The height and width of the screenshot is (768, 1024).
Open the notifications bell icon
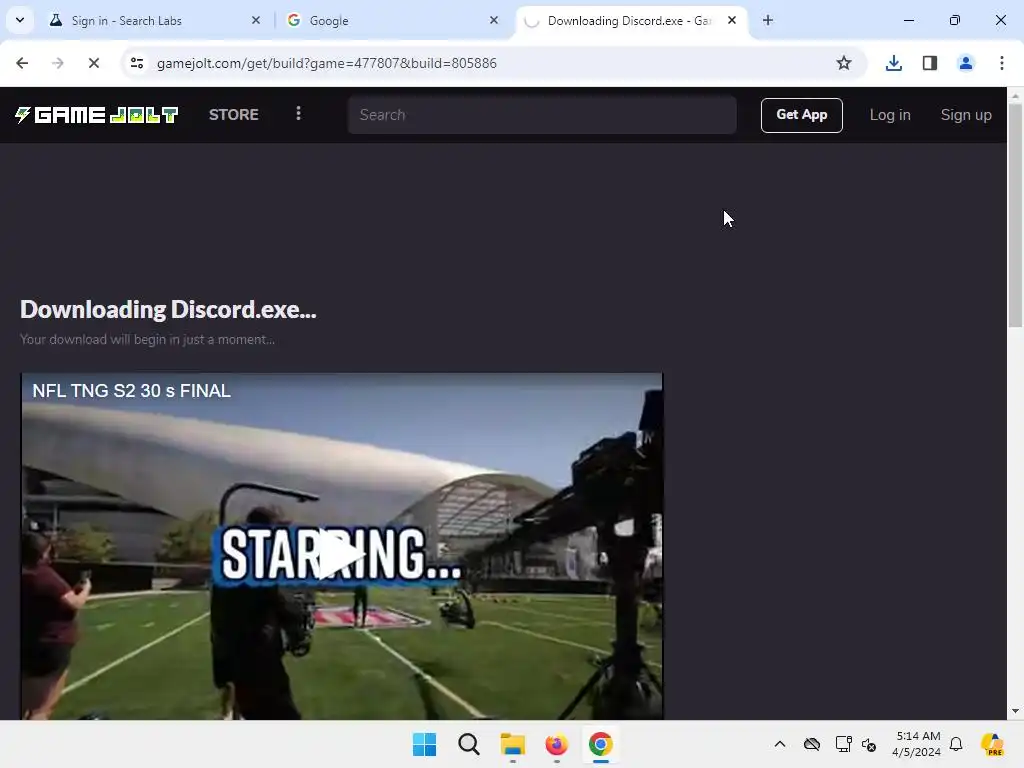tap(956, 744)
